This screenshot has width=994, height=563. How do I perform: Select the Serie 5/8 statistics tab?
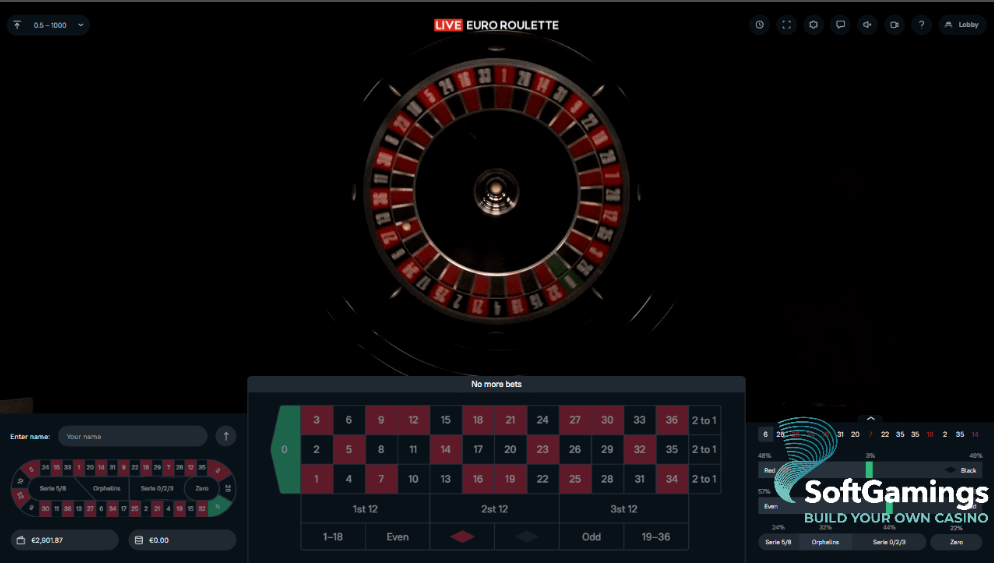(x=778, y=542)
